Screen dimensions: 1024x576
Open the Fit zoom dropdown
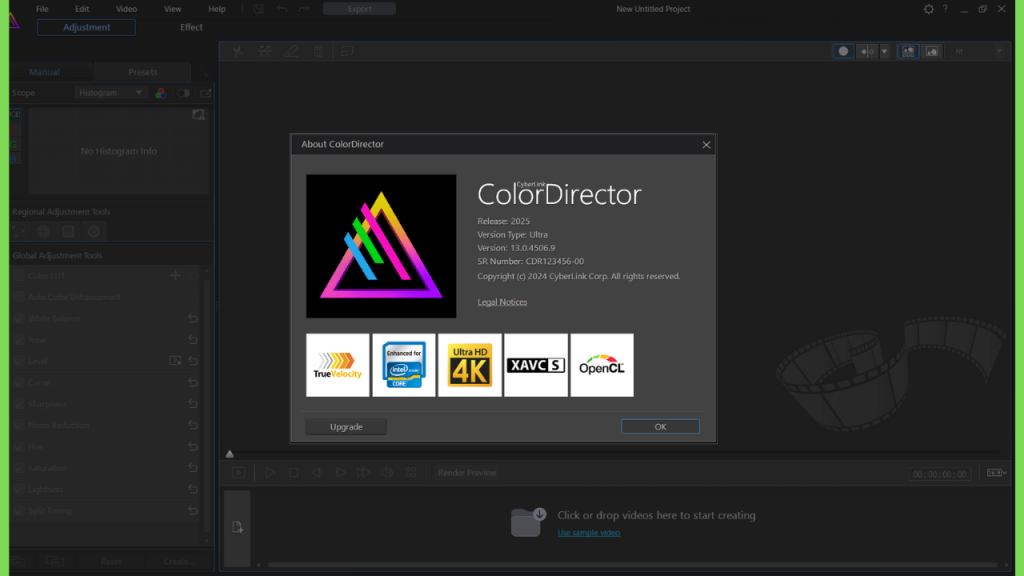click(977, 51)
